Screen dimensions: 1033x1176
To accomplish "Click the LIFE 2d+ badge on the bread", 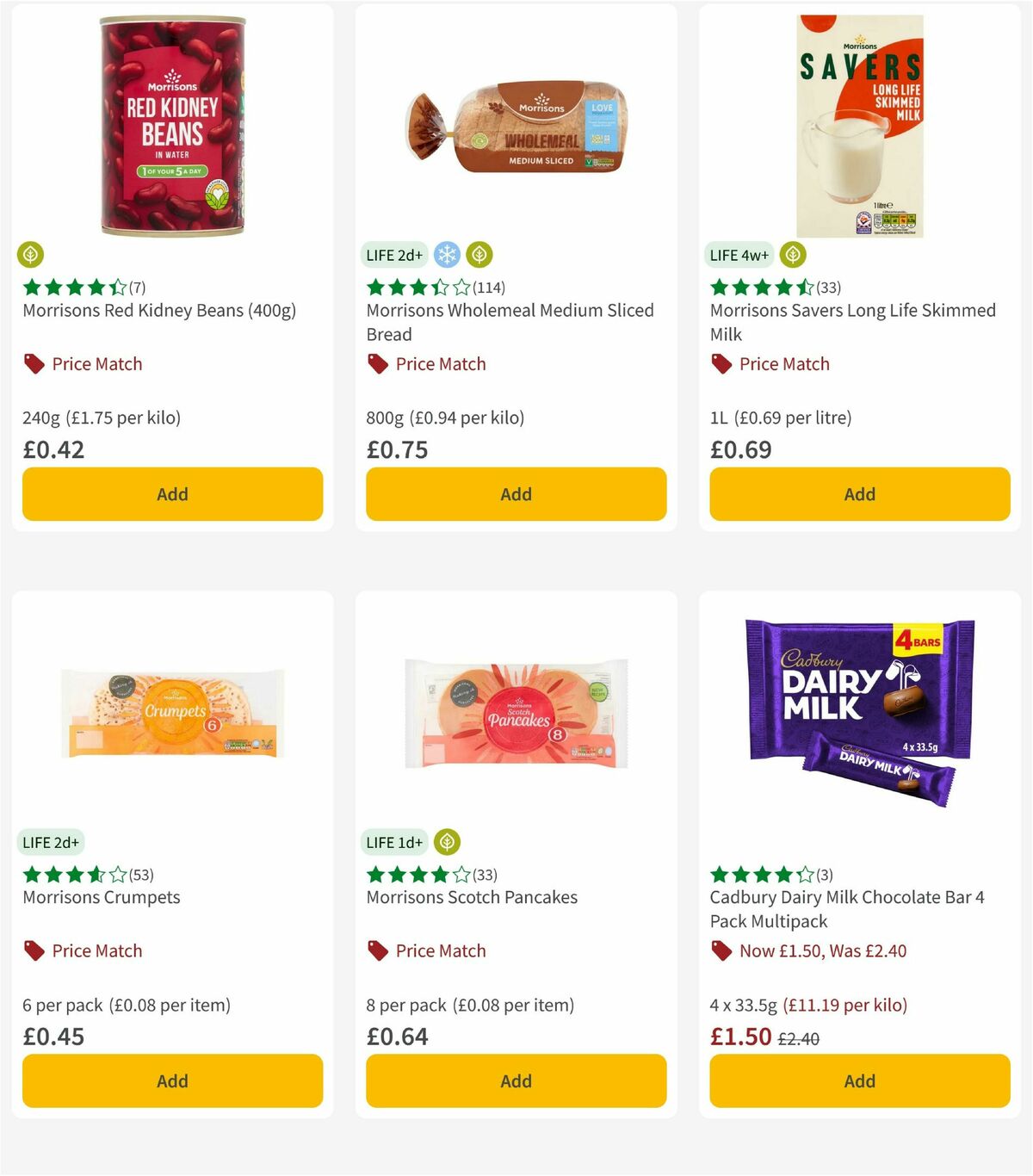I will [x=393, y=255].
